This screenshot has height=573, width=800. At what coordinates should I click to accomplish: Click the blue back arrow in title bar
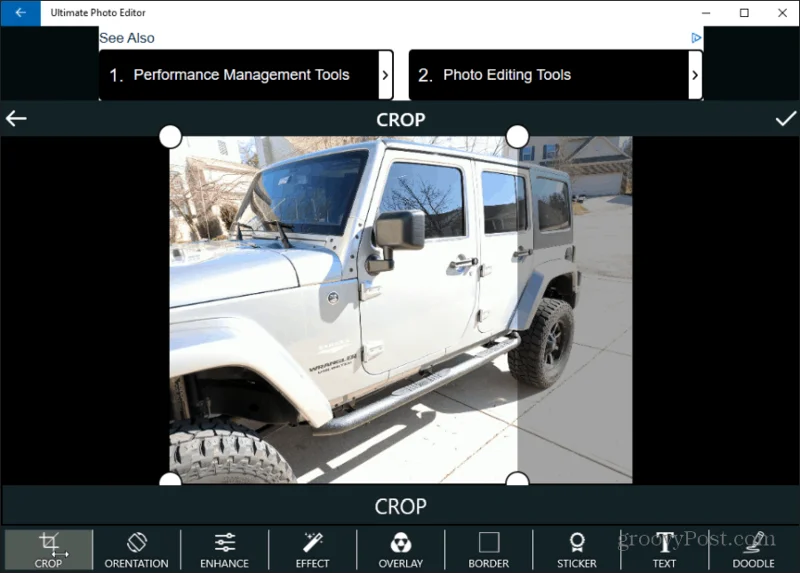20,13
